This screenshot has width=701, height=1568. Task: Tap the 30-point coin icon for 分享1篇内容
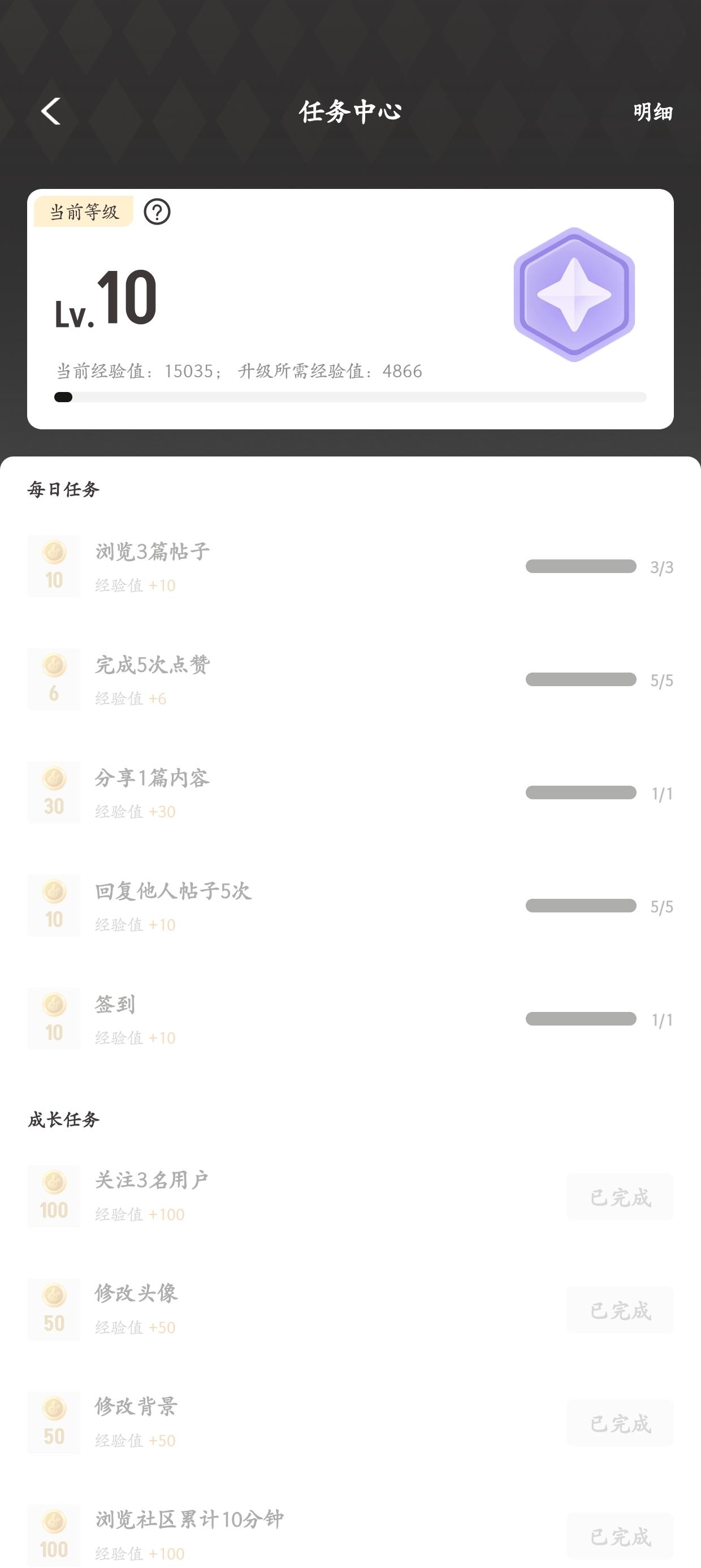point(54,792)
